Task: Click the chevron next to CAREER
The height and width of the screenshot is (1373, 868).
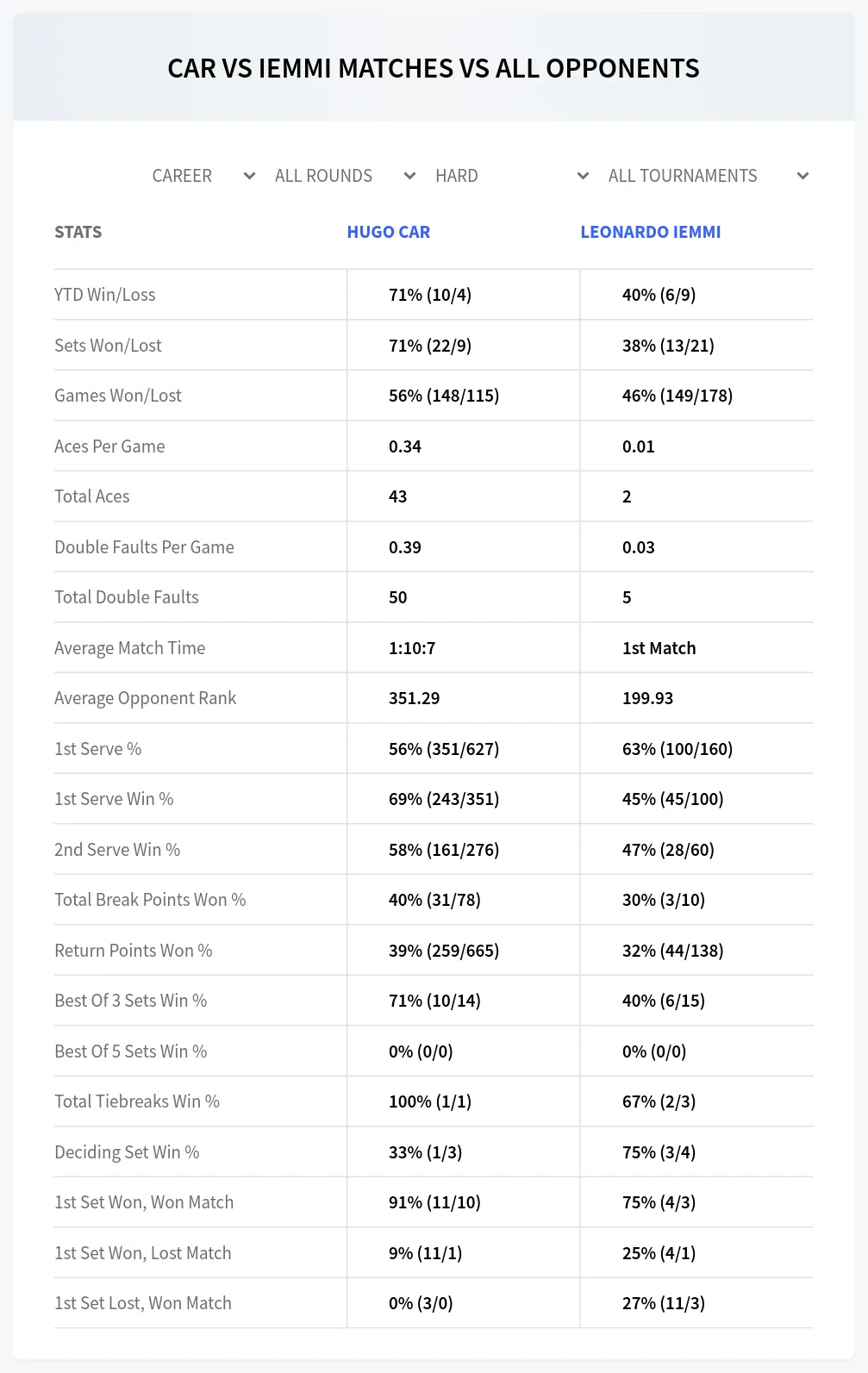Action: coord(249,176)
